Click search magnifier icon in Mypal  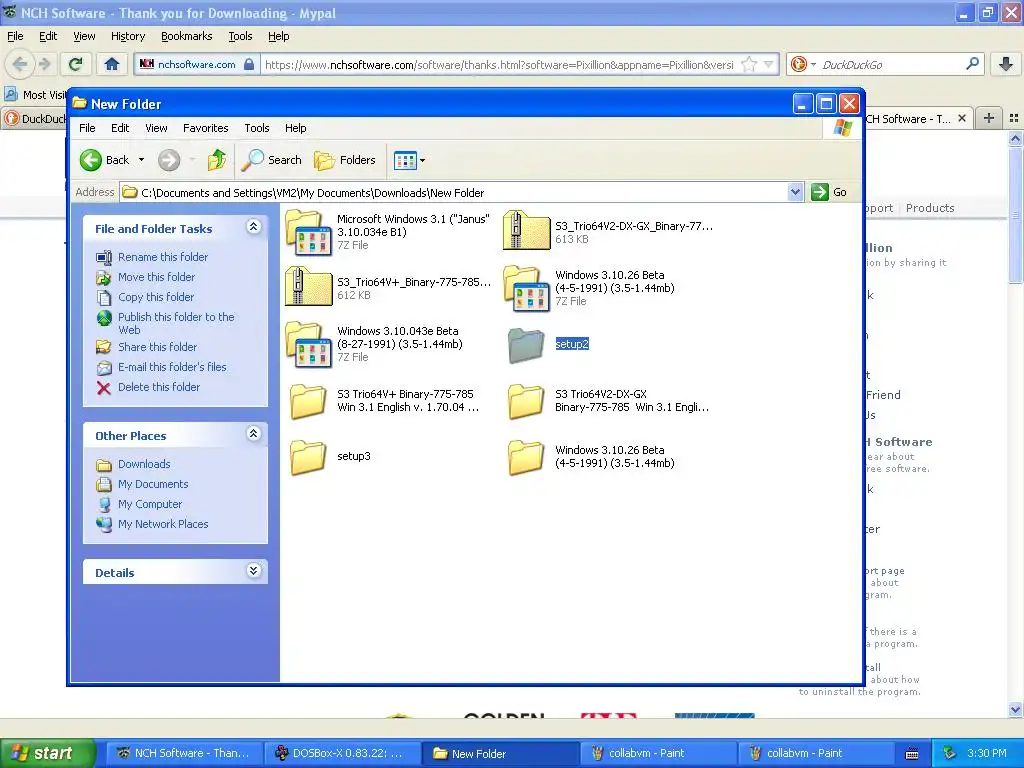tap(972, 64)
